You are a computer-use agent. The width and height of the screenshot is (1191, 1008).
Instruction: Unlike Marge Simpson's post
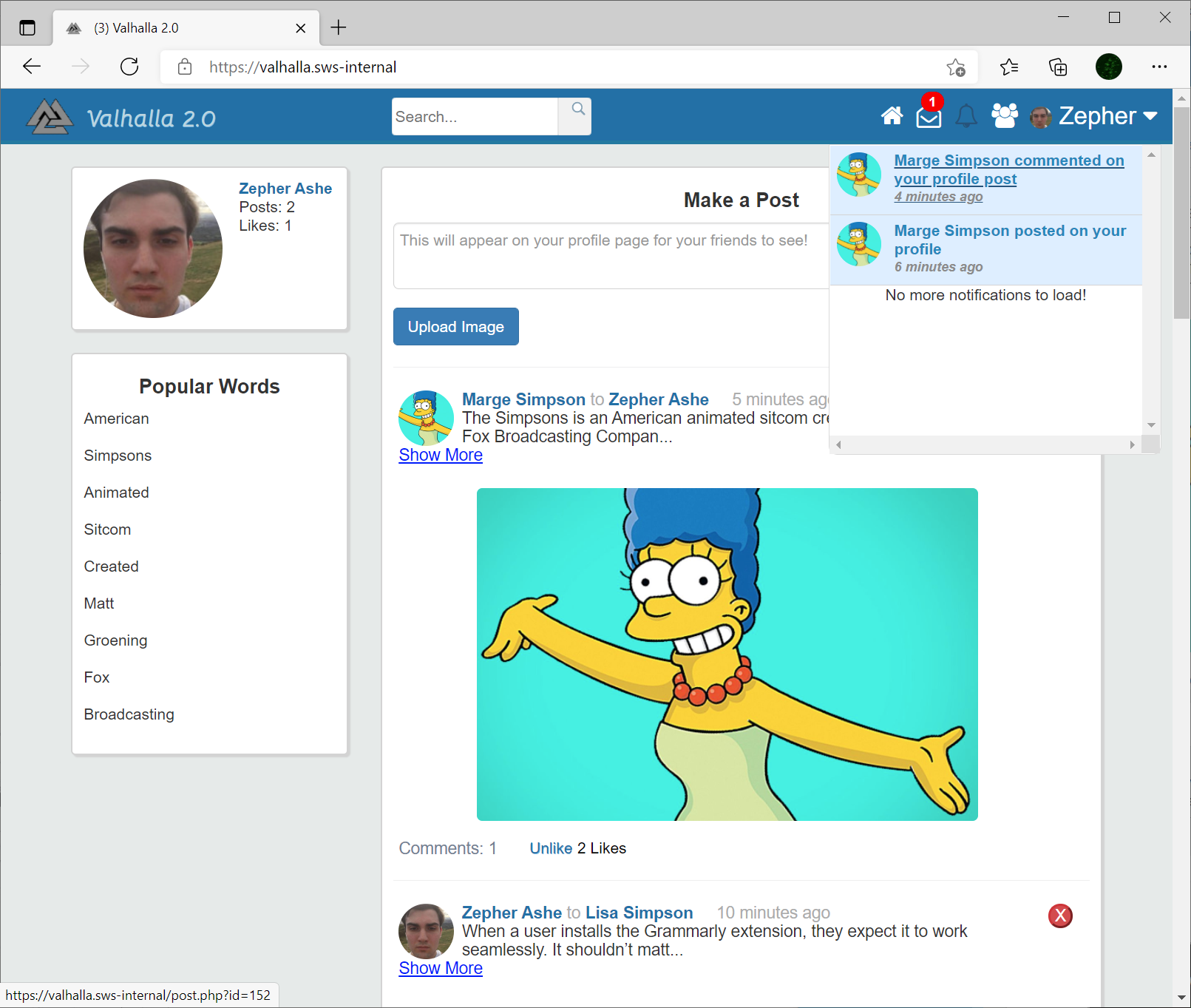point(551,848)
